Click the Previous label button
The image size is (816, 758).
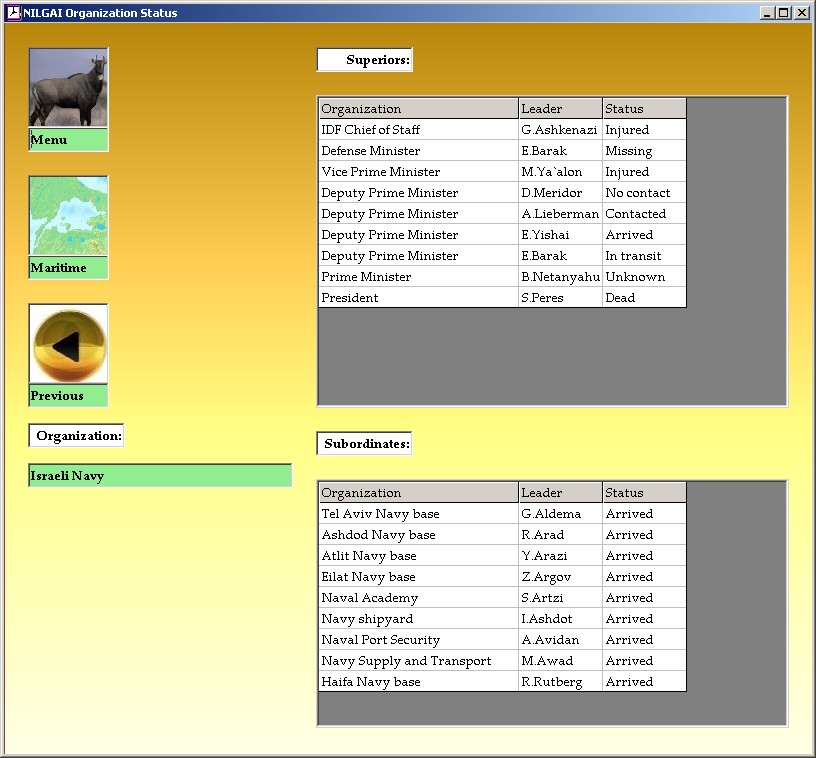click(x=68, y=396)
